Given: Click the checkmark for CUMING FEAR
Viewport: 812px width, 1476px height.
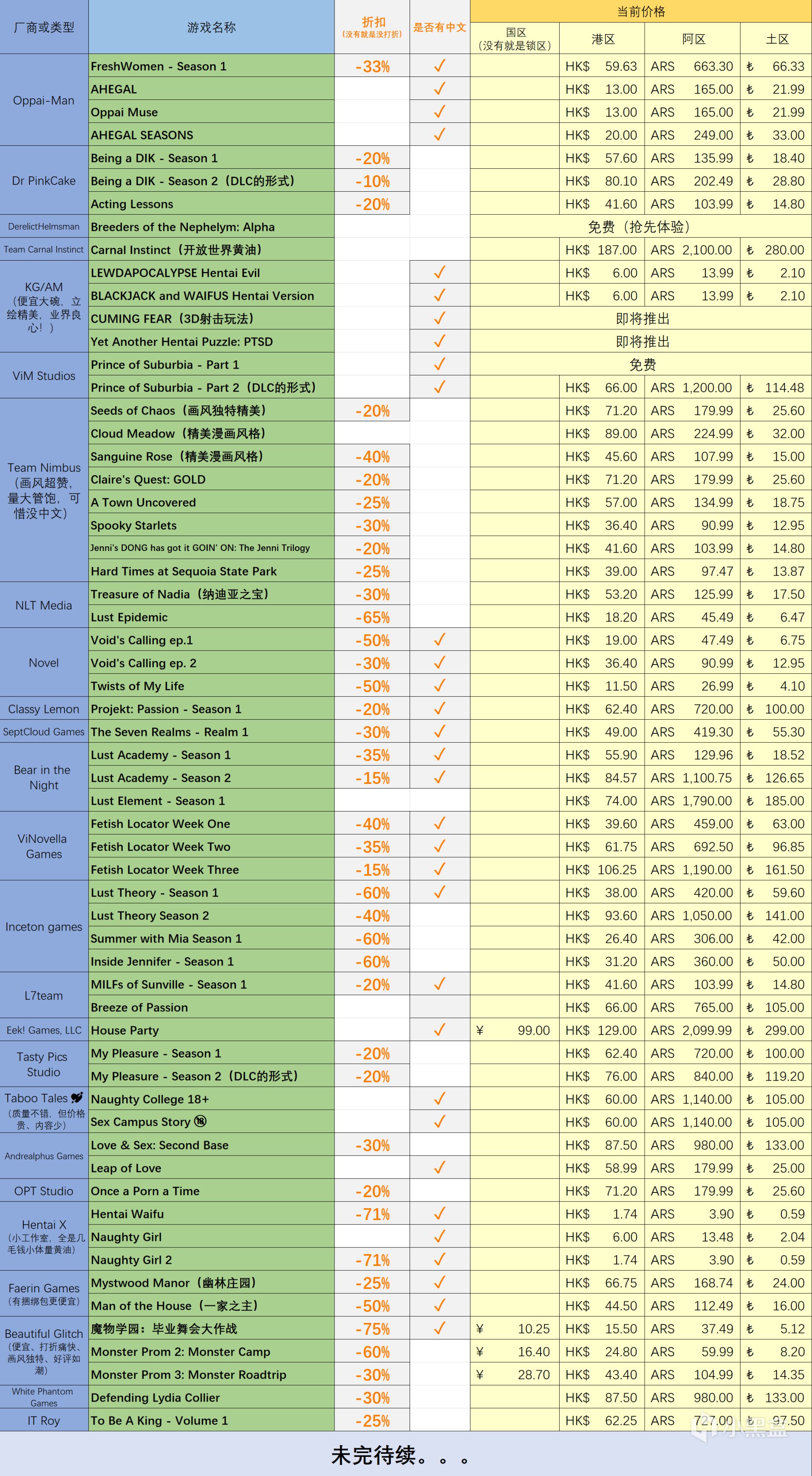Looking at the screenshot, I should 439,318.
